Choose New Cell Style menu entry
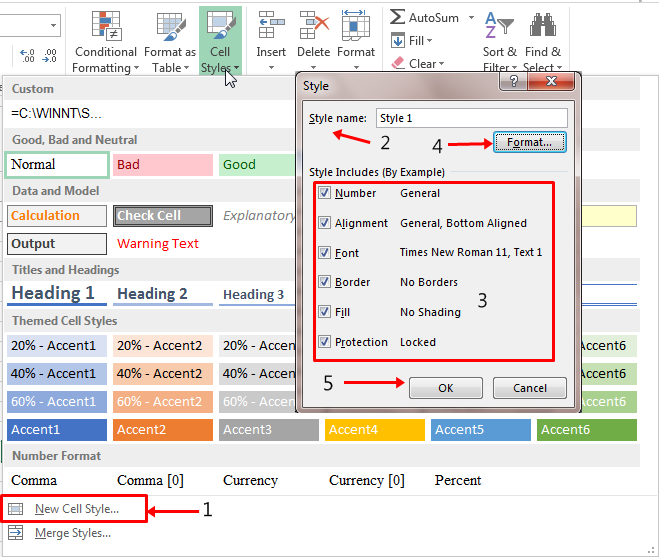This screenshot has height=557, width=659. 74,509
